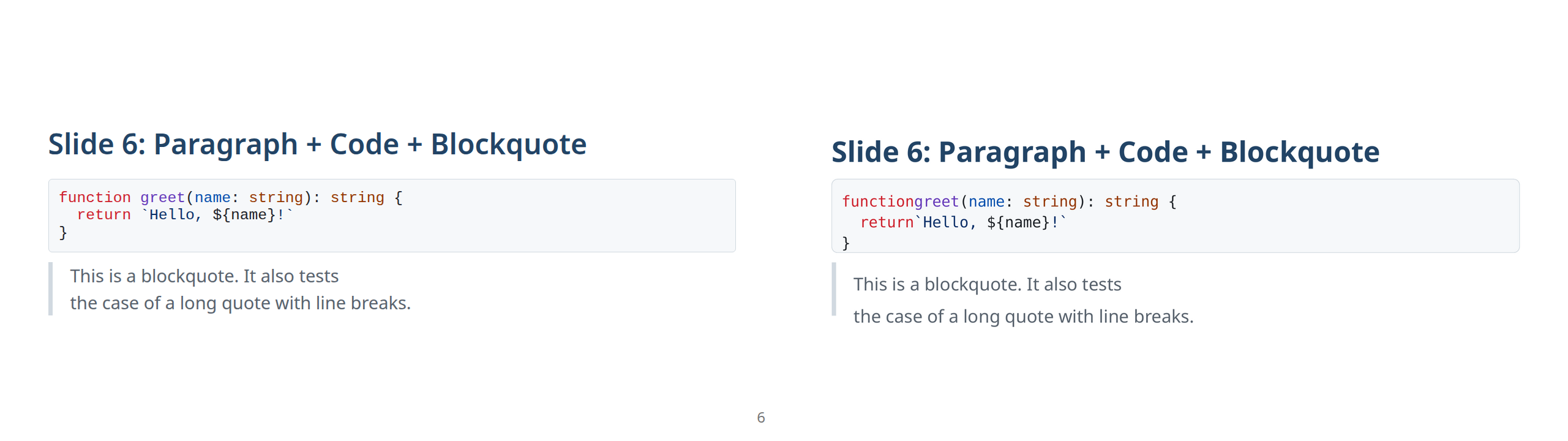Viewport: 1568px width, 441px height.
Task: Click the 'return' keyword in right code block
Action: pyautogui.click(x=887, y=222)
